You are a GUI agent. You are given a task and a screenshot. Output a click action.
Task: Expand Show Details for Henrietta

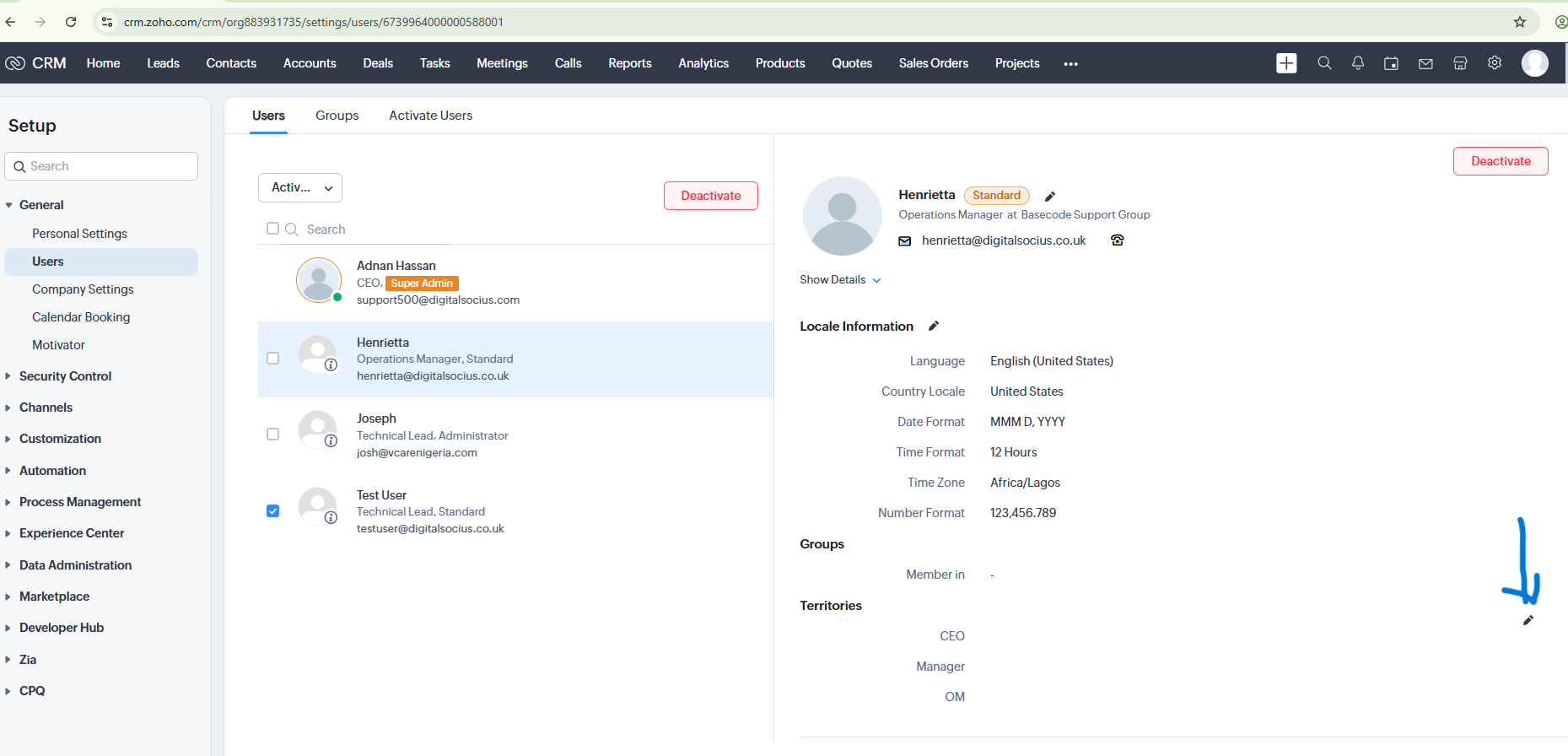coord(840,279)
